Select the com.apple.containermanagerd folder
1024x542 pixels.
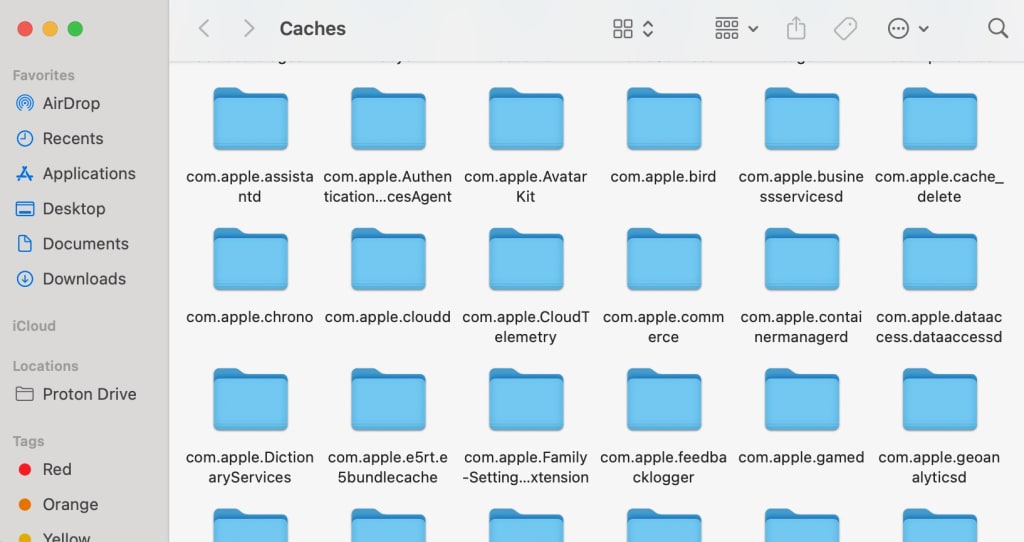coord(801,259)
